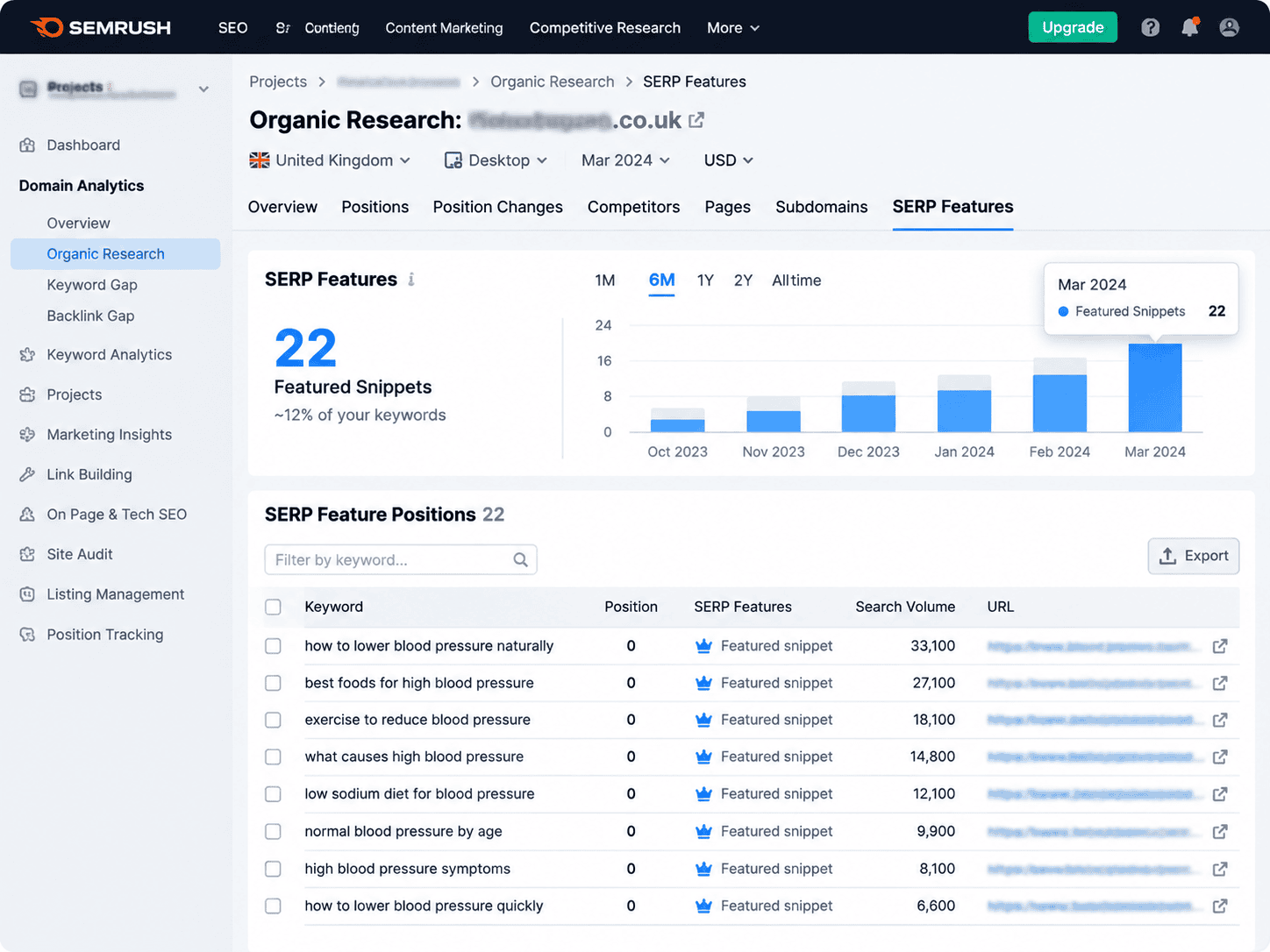
Task: Open the Competitors tab
Action: 633,207
